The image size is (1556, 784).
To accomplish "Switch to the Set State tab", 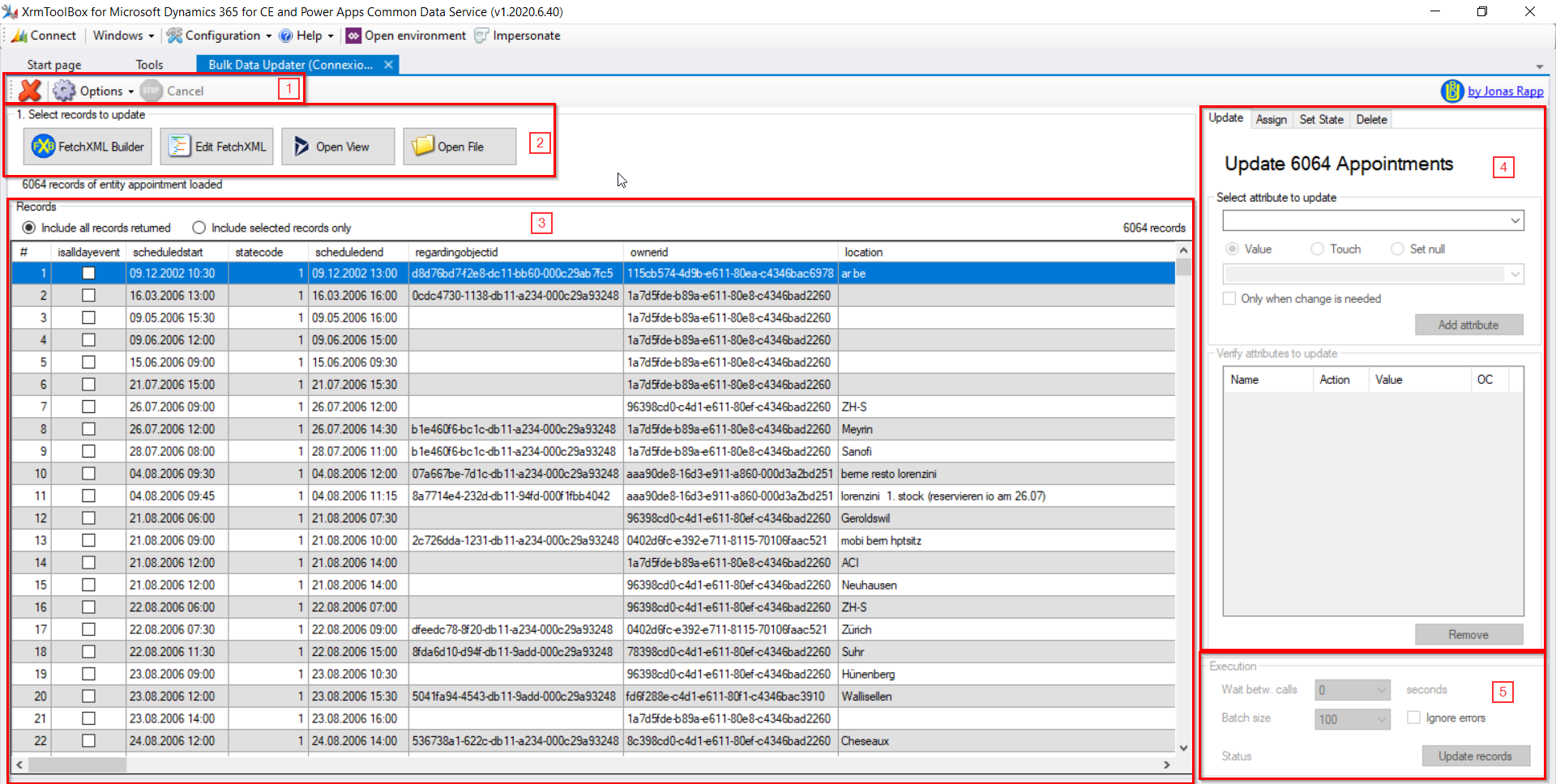I will tap(1321, 120).
